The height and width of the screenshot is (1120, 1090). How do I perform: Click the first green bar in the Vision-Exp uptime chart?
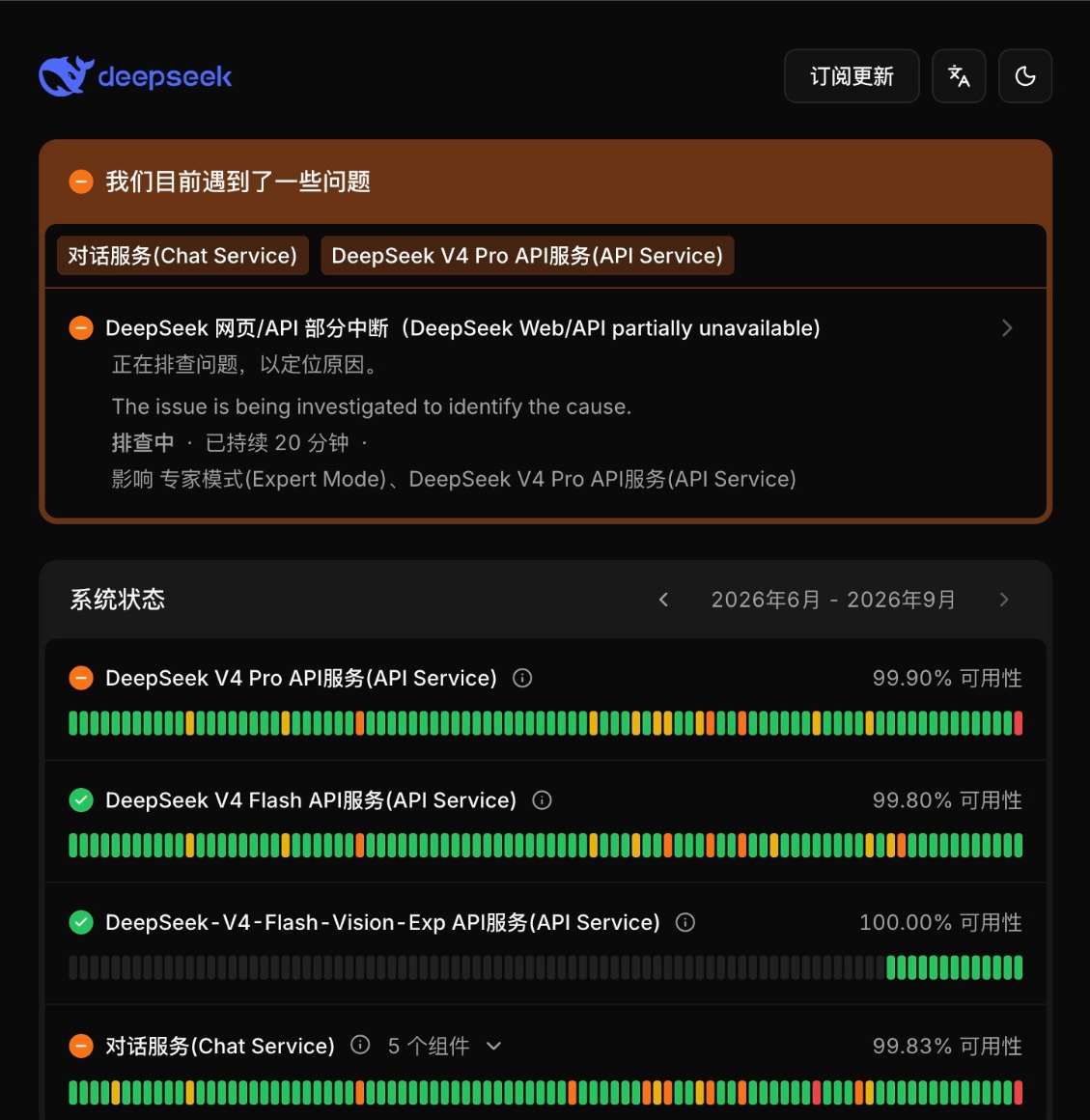pyautogui.click(x=891, y=967)
